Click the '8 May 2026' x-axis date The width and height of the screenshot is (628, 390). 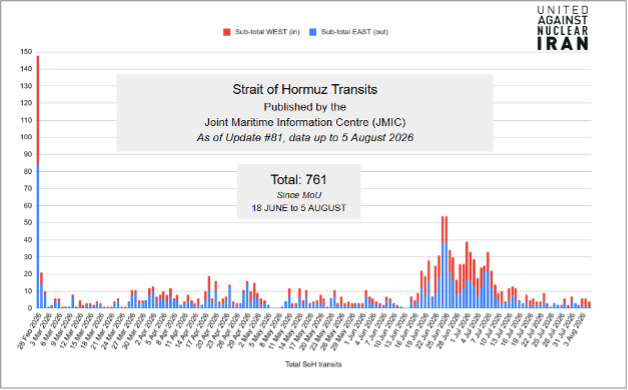click(x=270, y=329)
